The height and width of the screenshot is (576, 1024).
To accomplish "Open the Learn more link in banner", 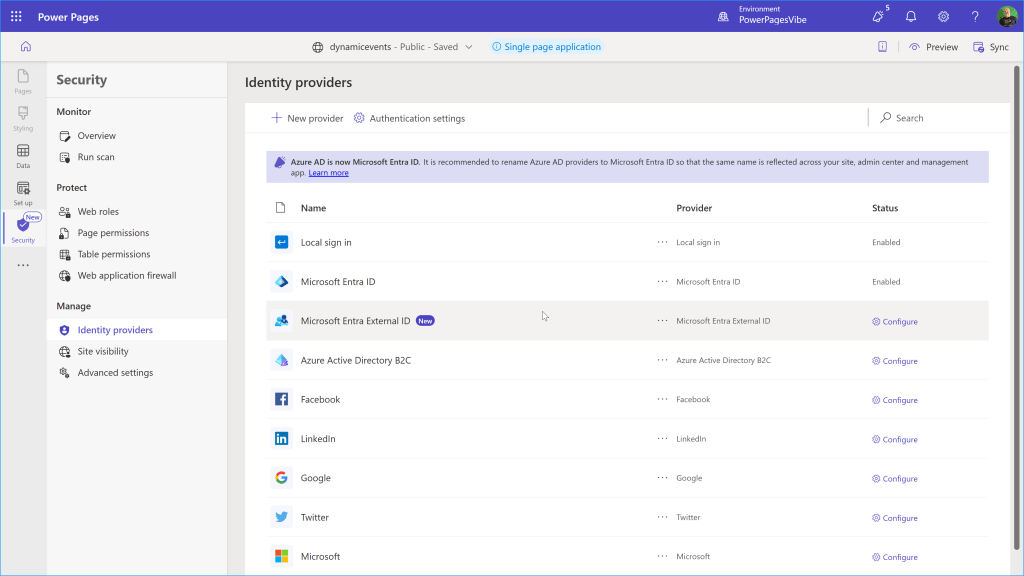I will pos(328,173).
